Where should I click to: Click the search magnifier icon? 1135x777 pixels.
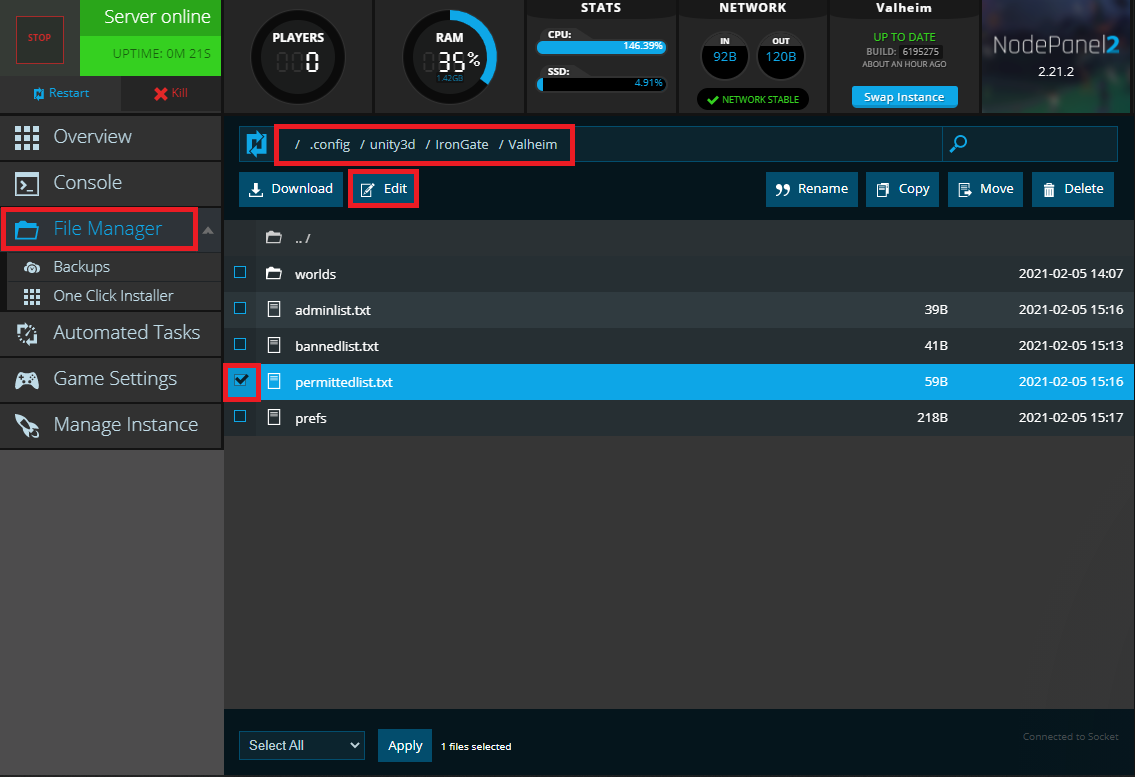(x=958, y=144)
